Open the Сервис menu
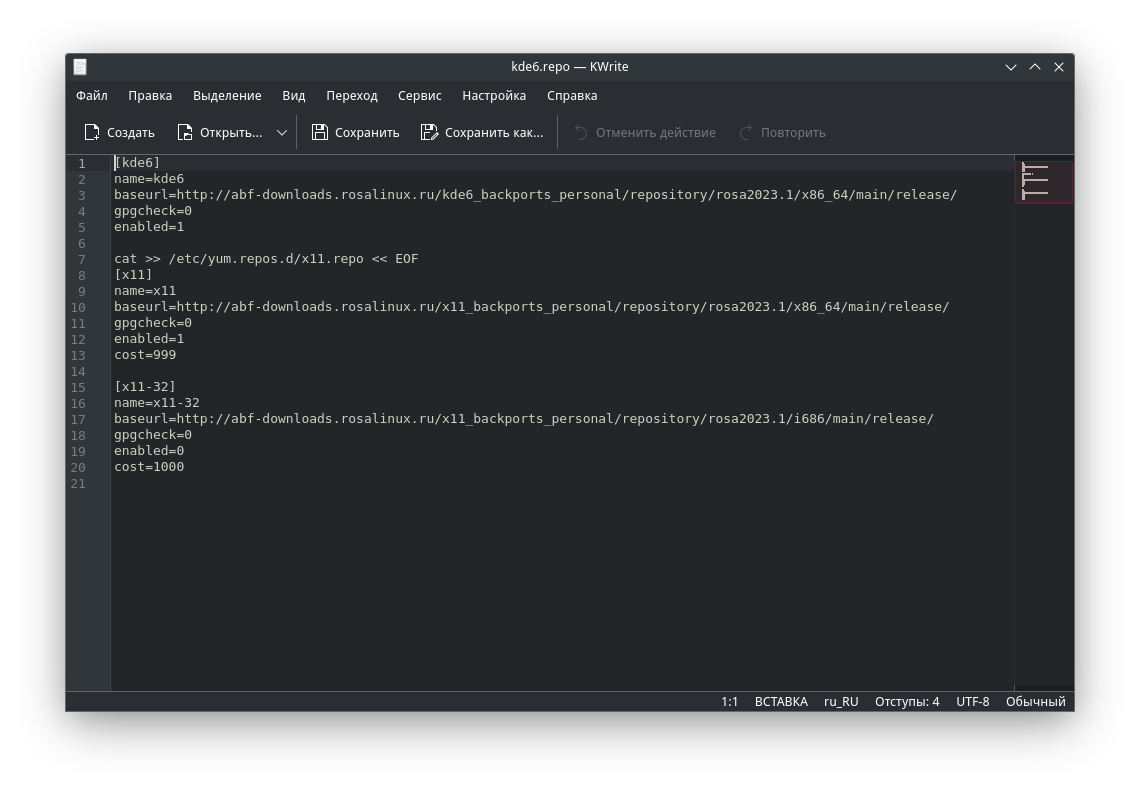The width and height of the screenshot is (1141, 790). tap(419, 95)
